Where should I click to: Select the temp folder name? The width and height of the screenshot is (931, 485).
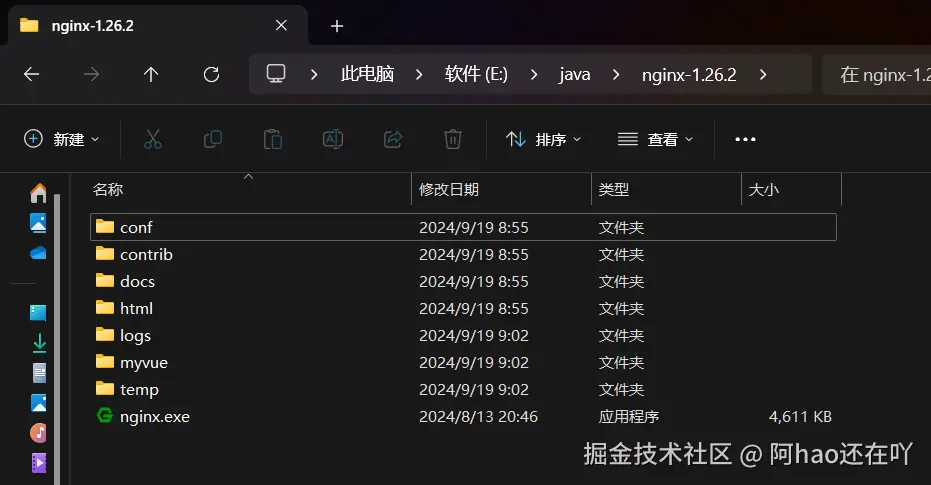click(139, 389)
